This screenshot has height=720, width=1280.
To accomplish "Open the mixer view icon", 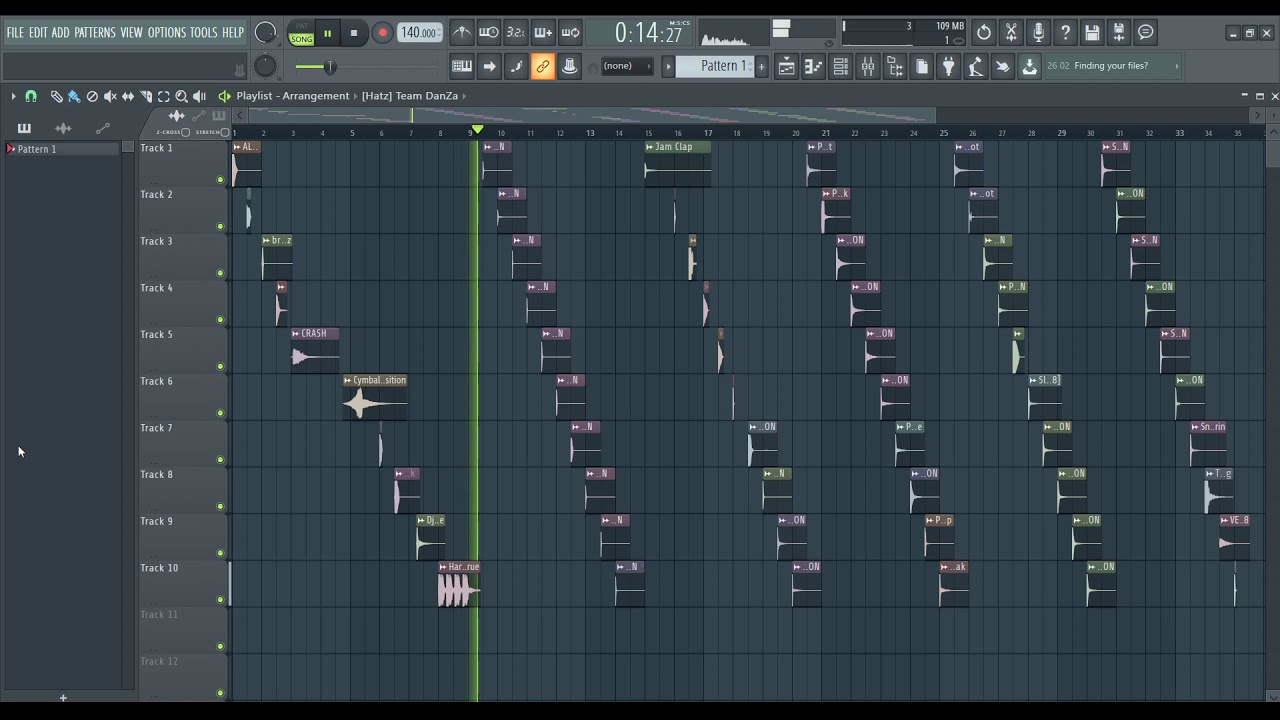I will (x=868, y=67).
